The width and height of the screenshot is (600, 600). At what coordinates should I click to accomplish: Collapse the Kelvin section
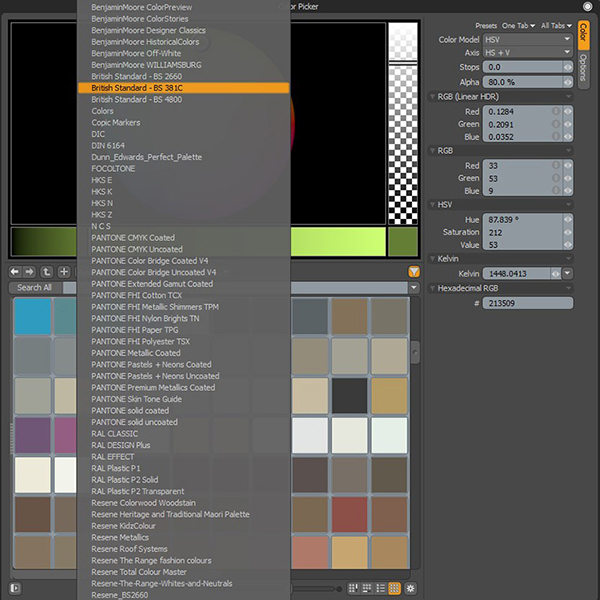pyautogui.click(x=432, y=259)
